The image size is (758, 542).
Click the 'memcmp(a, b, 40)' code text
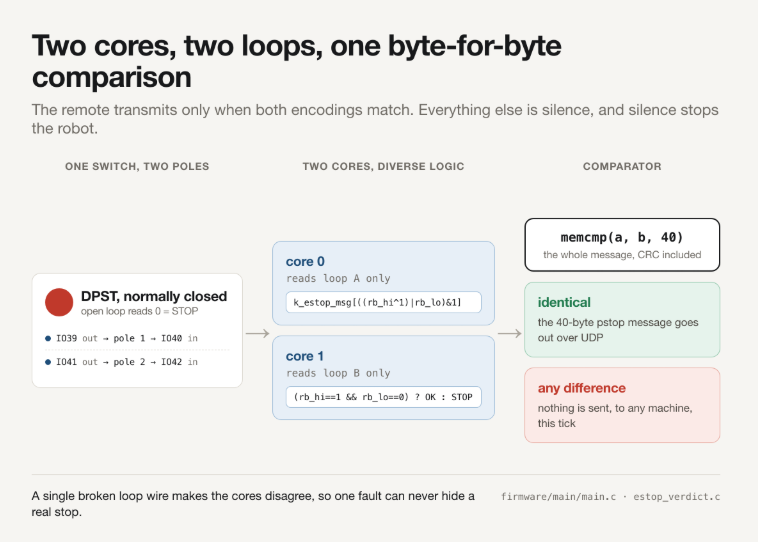(622, 237)
